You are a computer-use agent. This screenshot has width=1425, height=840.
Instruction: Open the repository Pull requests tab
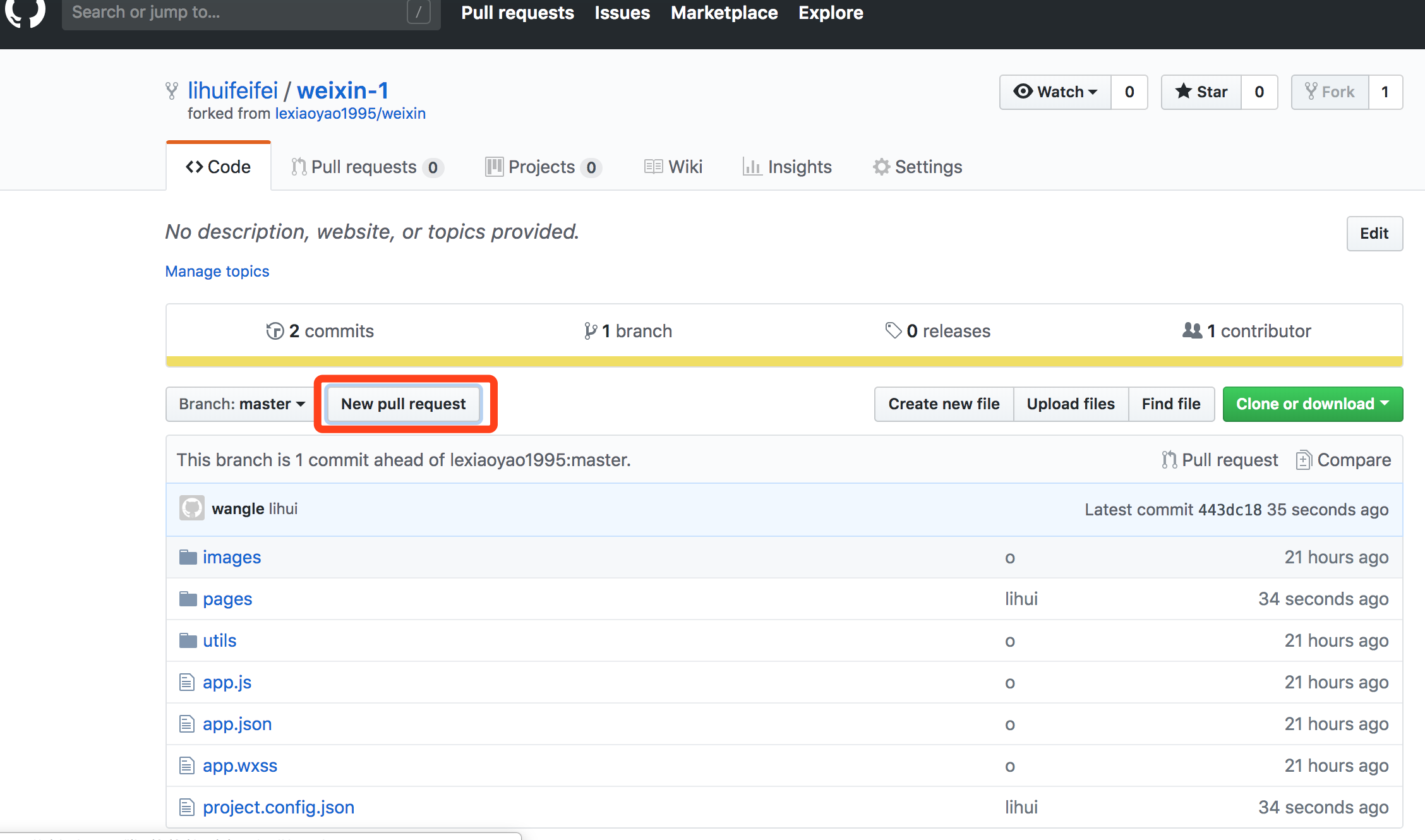tap(367, 167)
